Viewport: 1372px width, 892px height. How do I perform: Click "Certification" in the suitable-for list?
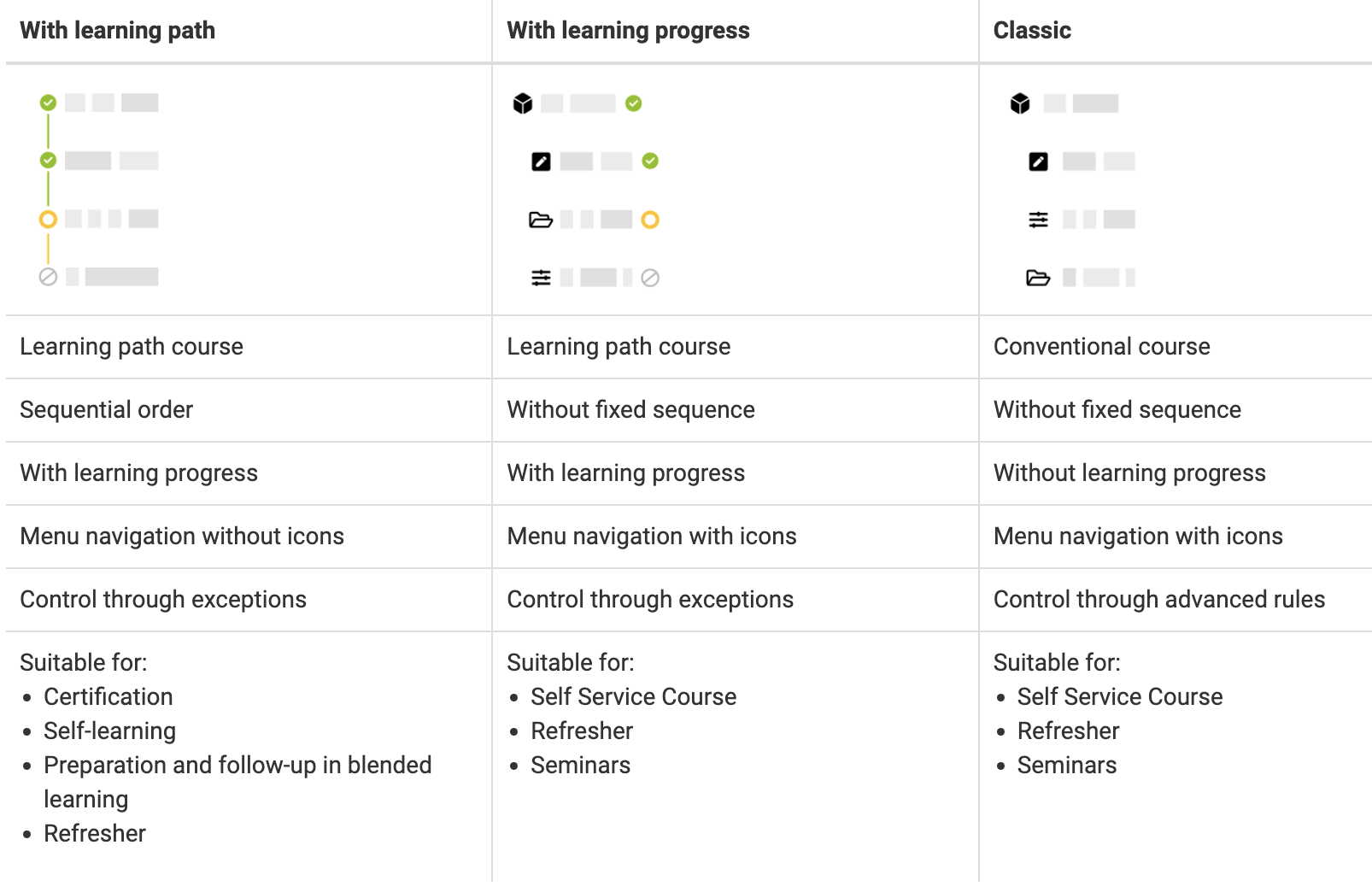tap(108, 696)
